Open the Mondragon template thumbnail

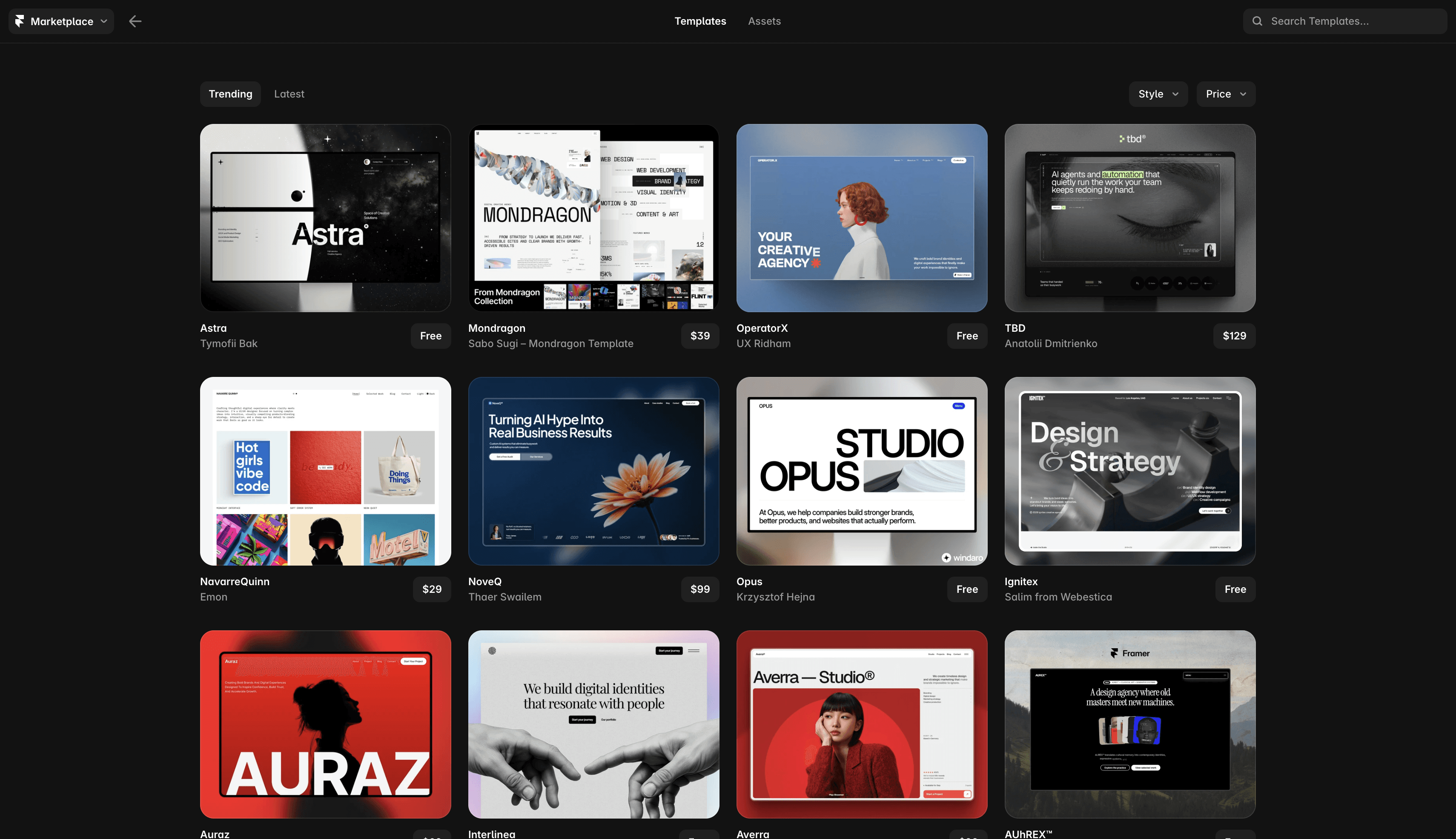[594, 218]
